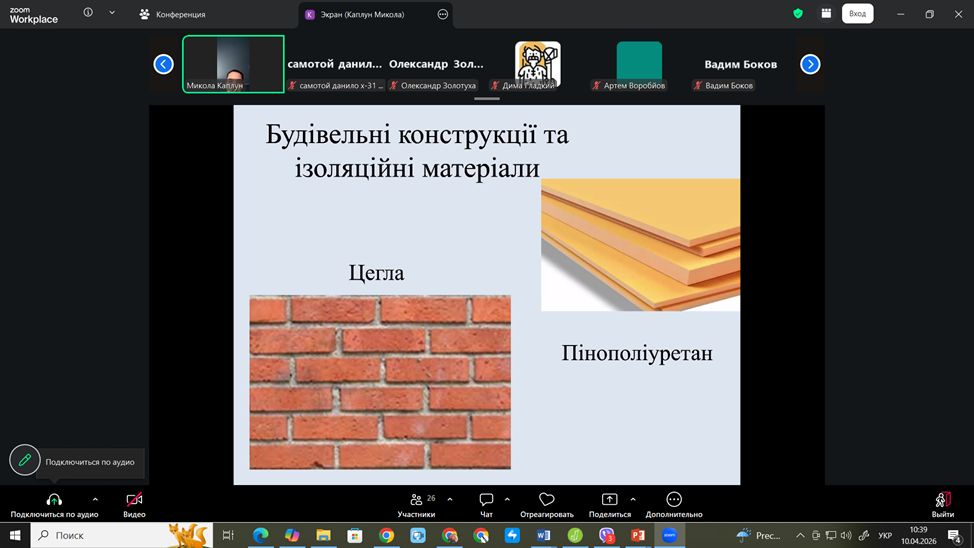This screenshot has width=974, height=548.
Task: Join audio via Подключиться по аудио
Action: point(54,504)
